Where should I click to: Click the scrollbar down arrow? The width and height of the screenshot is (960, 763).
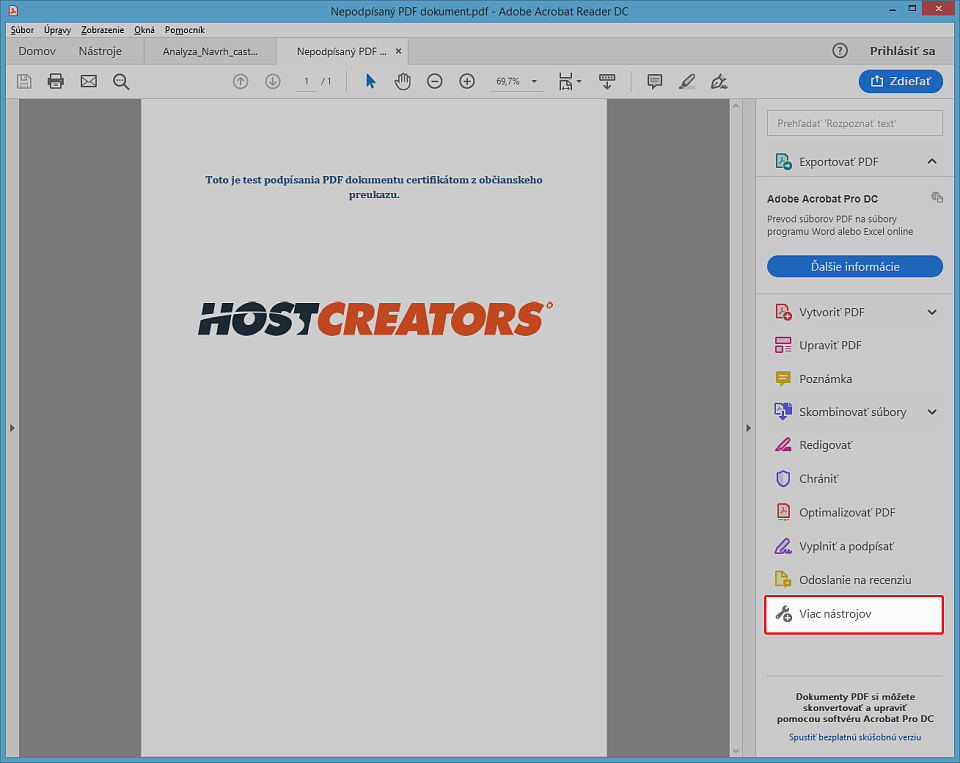[x=736, y=751]
